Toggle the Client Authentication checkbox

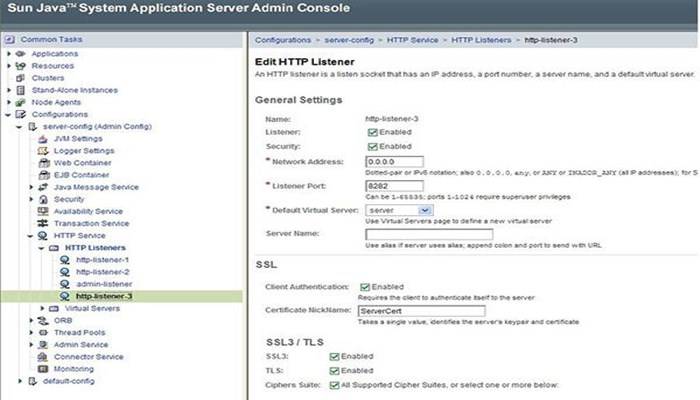365,287
